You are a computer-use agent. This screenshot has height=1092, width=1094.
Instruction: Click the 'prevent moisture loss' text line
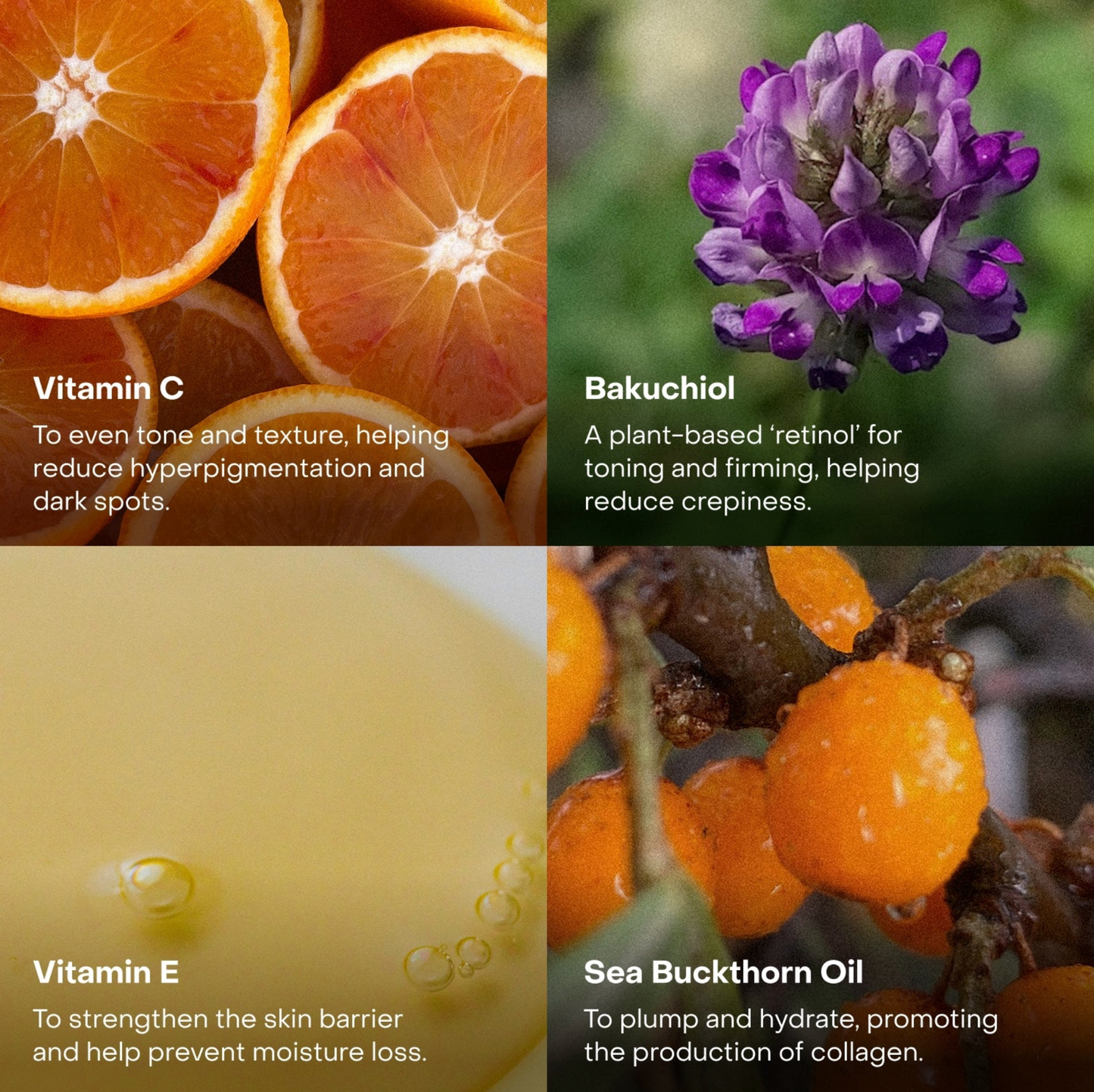coord(229,1052)
